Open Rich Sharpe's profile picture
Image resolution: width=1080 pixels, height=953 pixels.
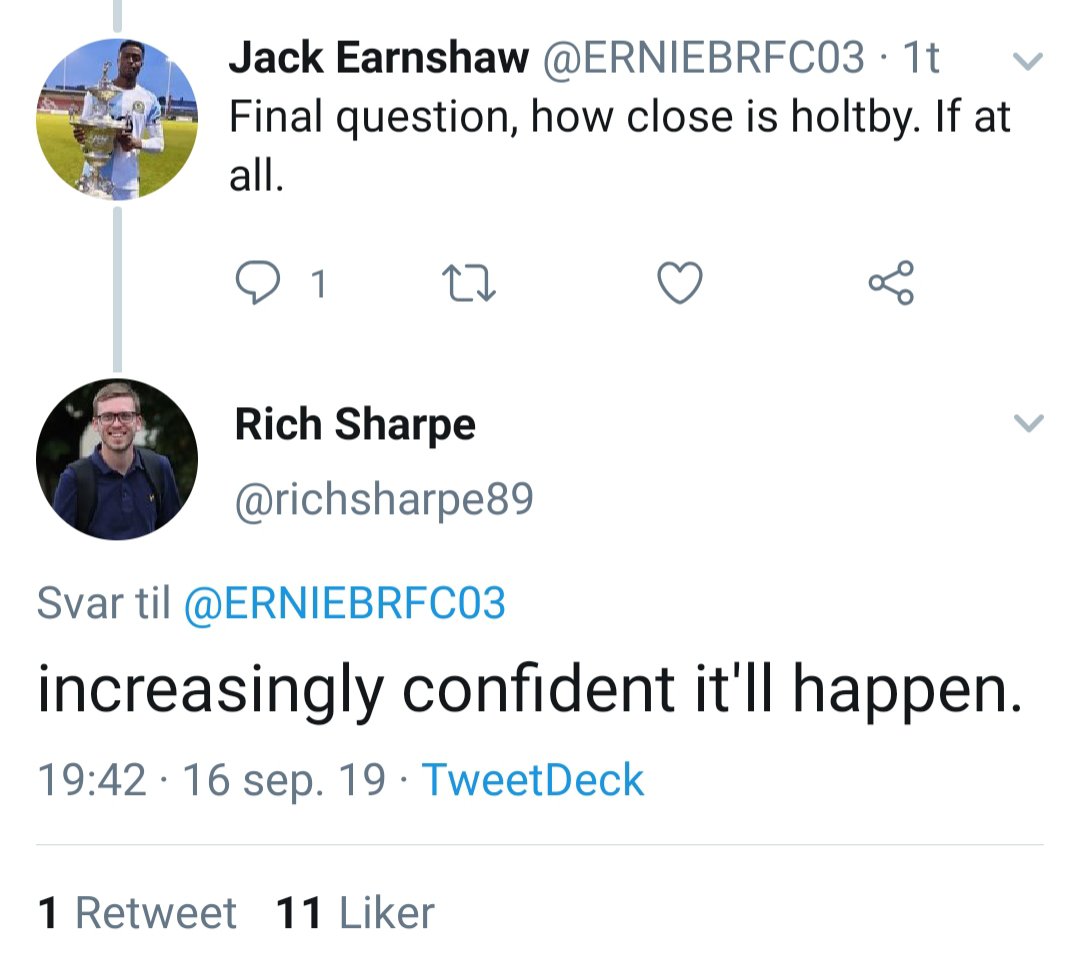116,459
